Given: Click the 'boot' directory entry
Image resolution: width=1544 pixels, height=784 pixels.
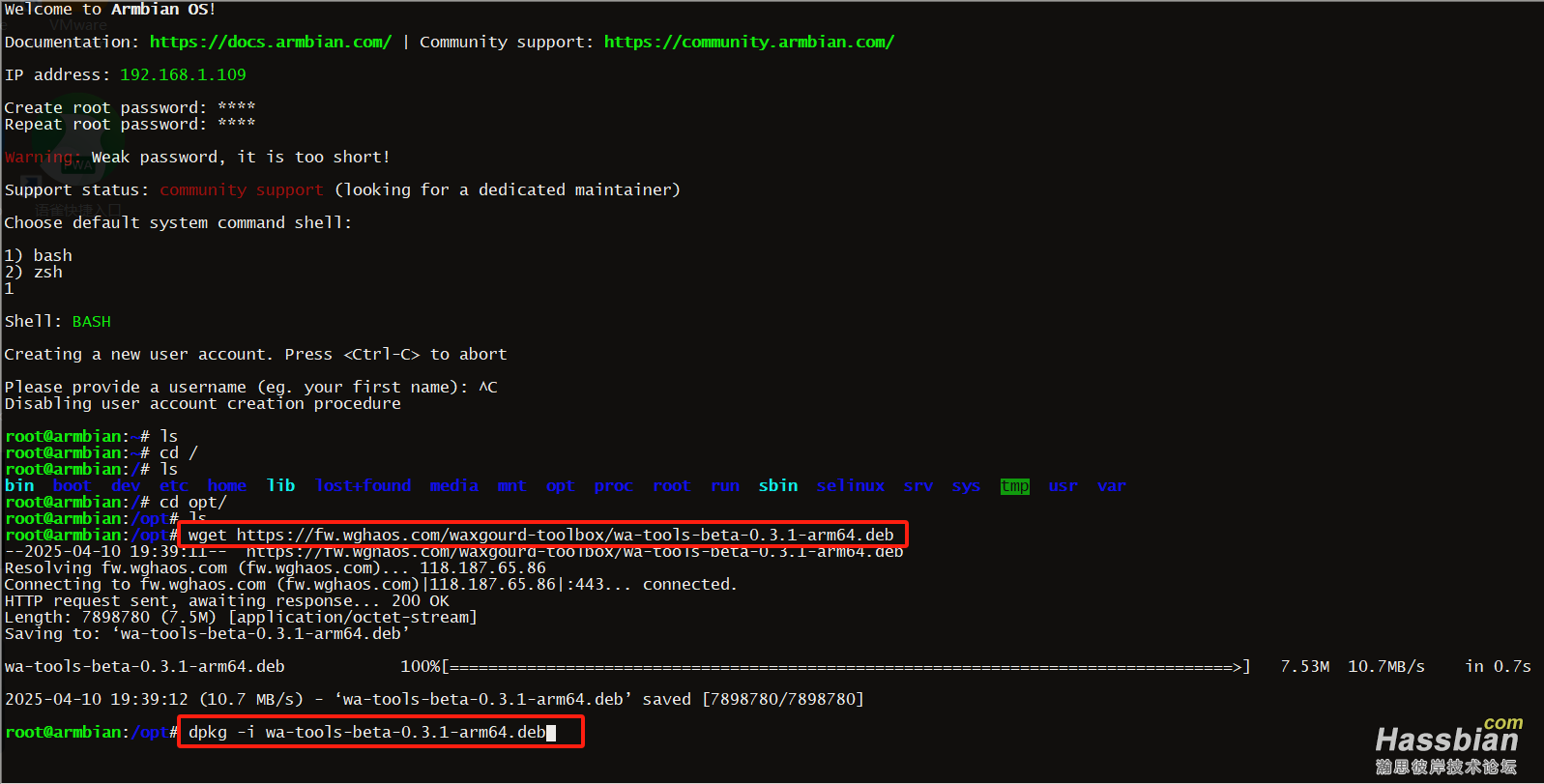Looking at the screenshot, I should (x=72, y=485).
